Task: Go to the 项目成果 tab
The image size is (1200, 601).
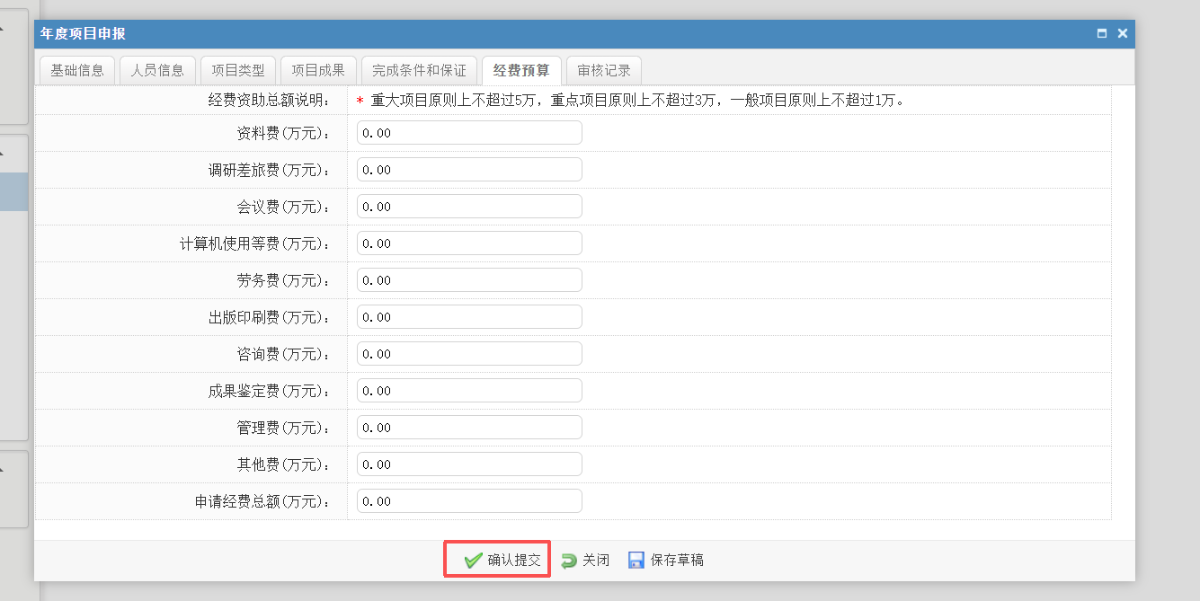Action: 318,70
